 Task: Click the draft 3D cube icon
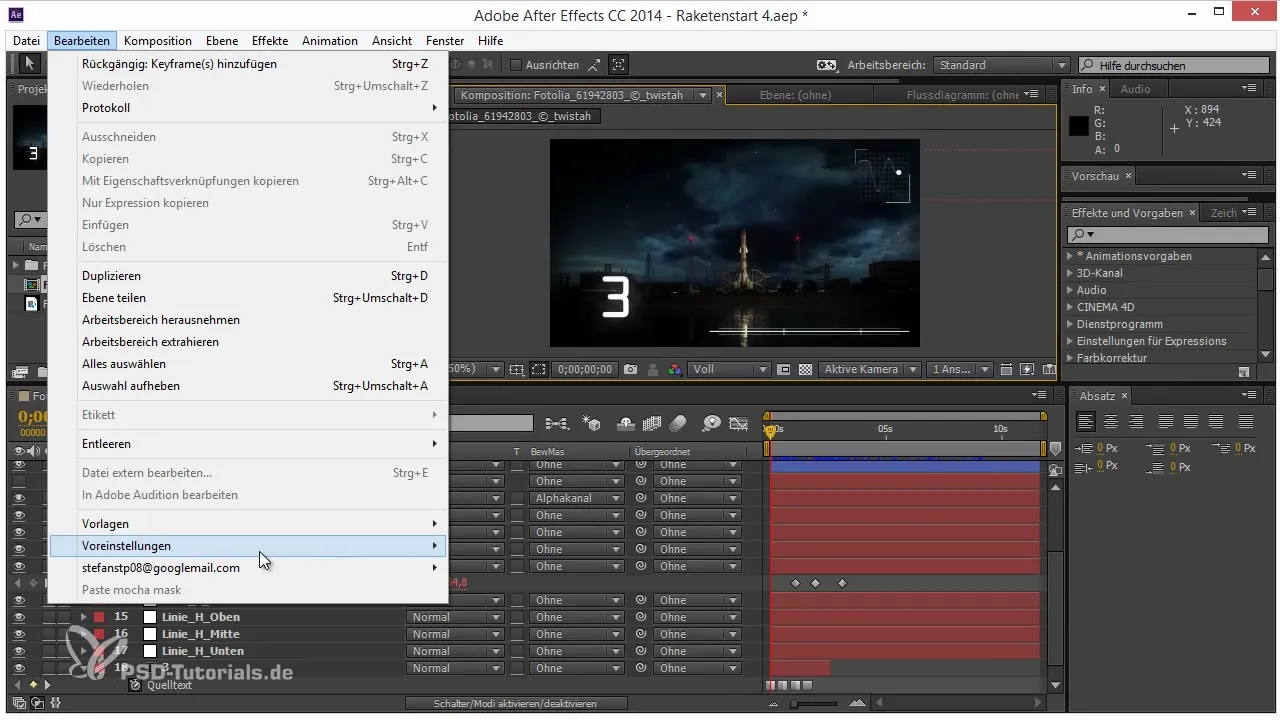pyautogui.click(x=590, y=424)
